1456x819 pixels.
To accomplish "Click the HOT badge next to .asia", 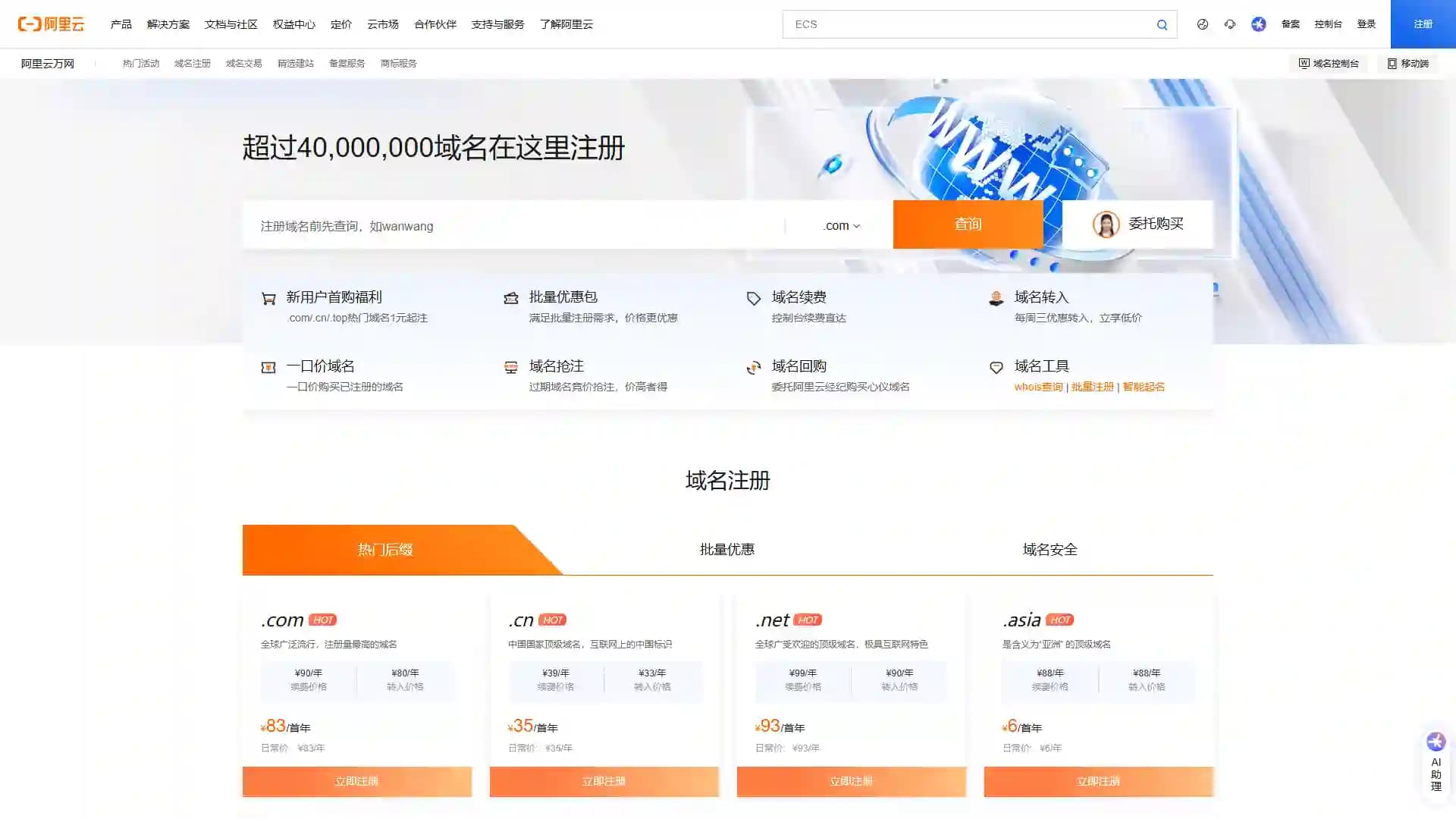I will click(1060, 620).
